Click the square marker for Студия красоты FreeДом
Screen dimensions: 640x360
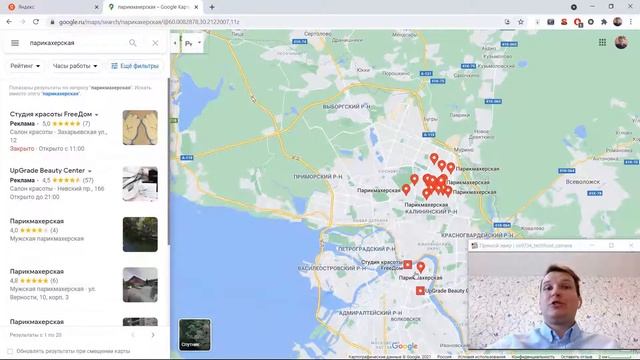point(407,264)
